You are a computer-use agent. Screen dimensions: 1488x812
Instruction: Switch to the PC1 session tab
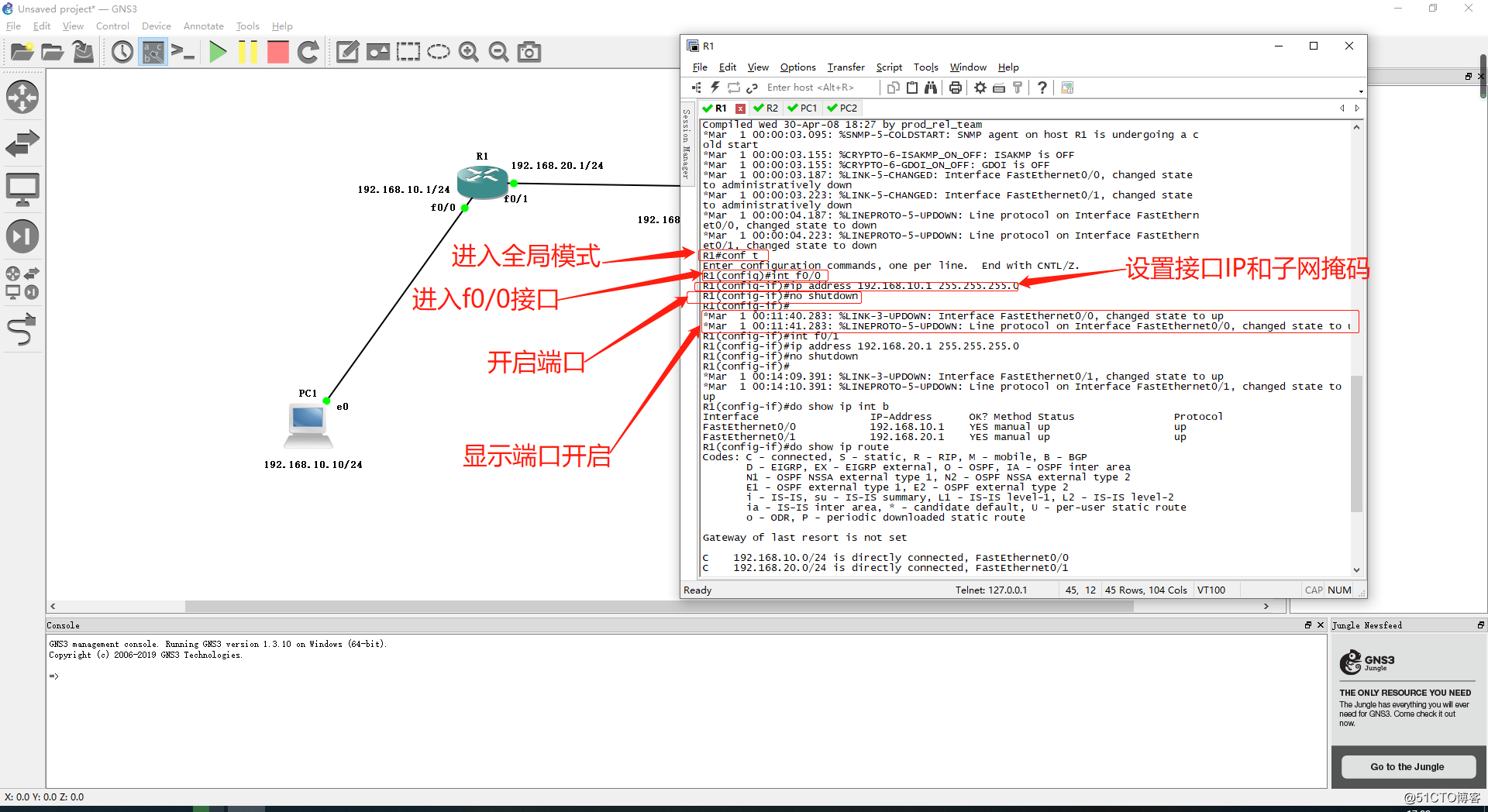click(803, 108)
